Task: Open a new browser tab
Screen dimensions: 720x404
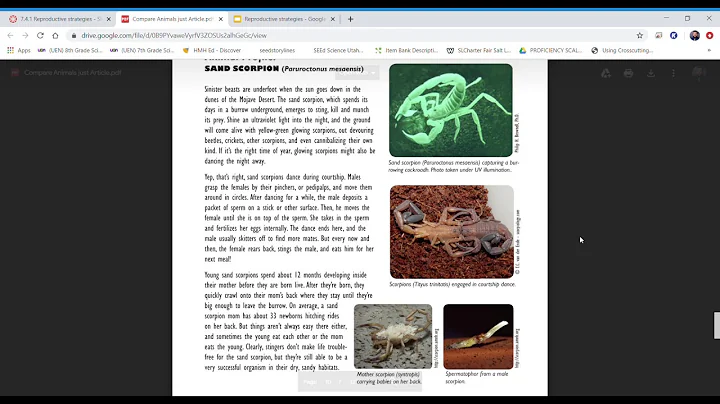Action: pyautogui.click(x=350, y=19)
